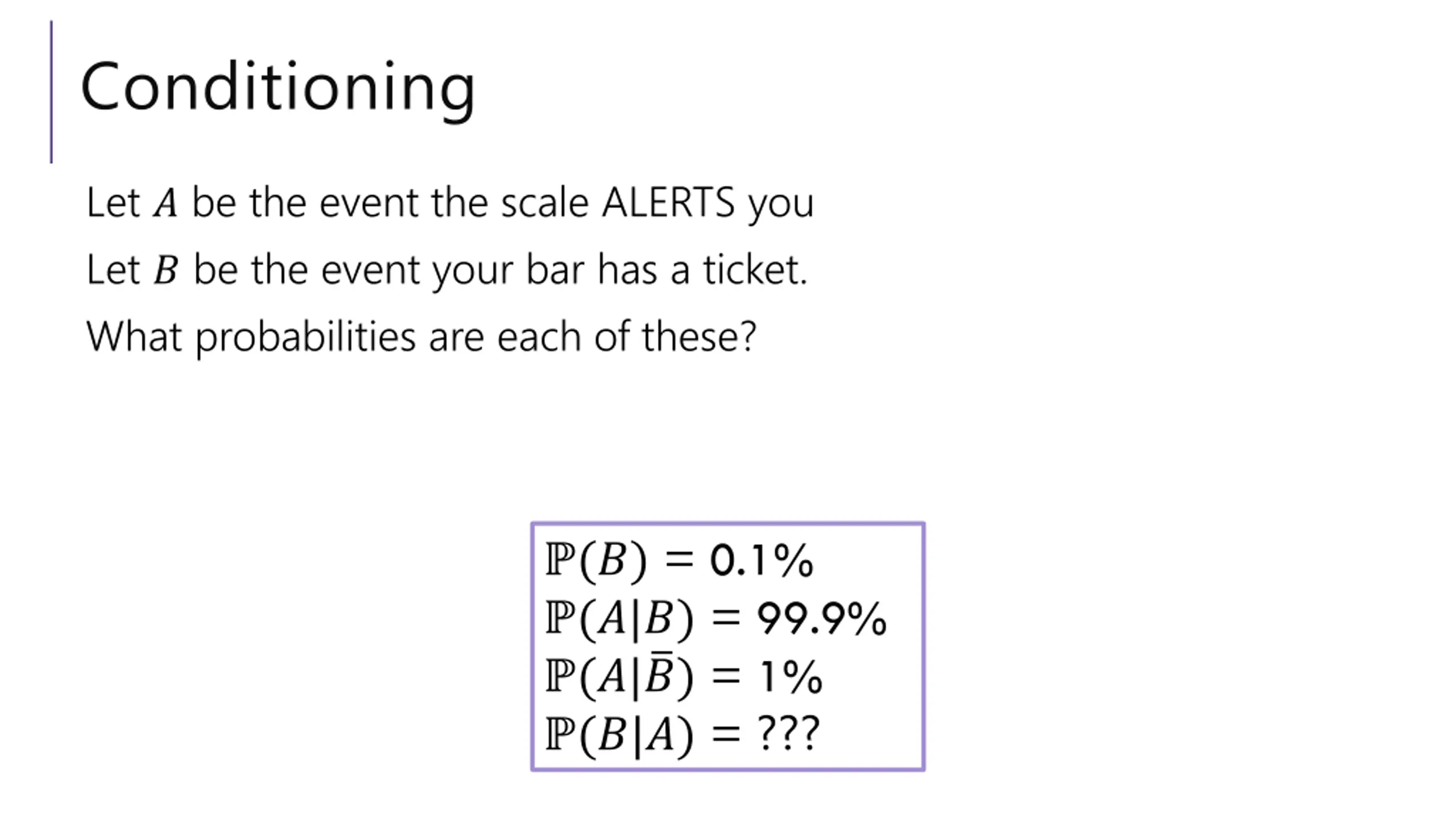Click the word event in first sentence
Viewport: 1456px width, 819px height.
[x=369, y=204]
